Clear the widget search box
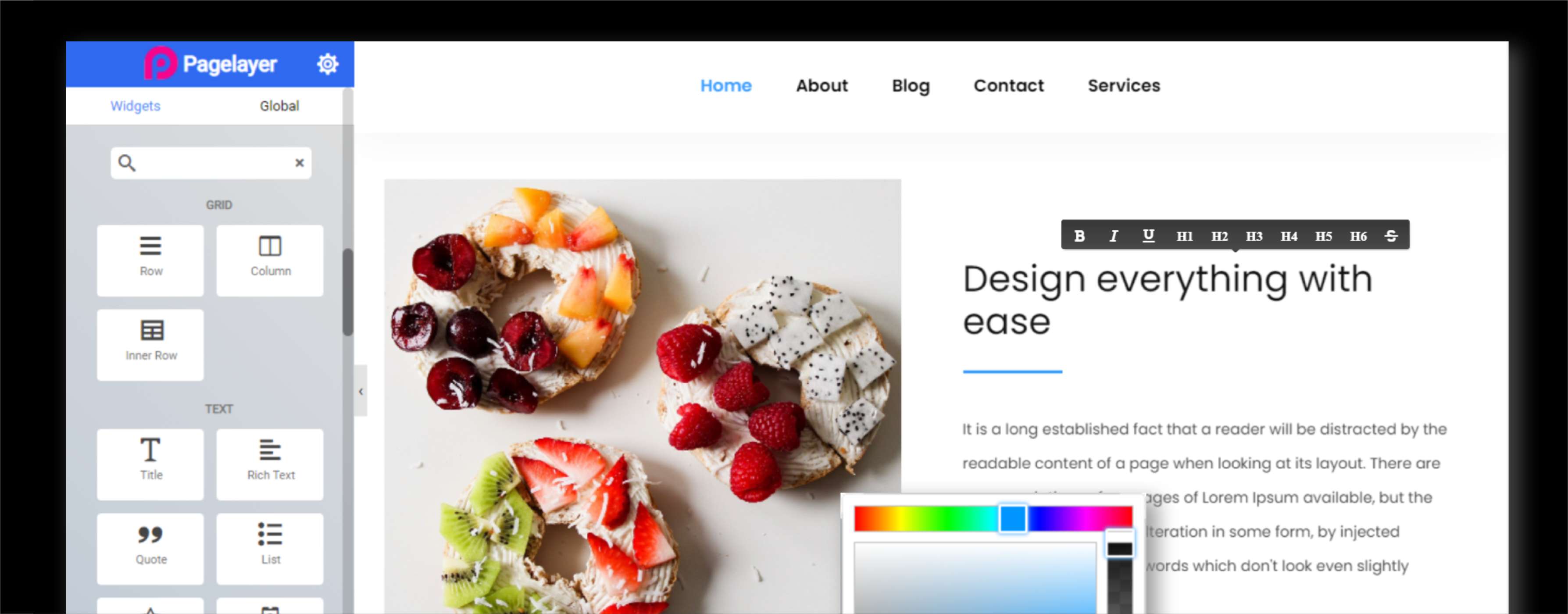Image resolution: width=1568 pixels, height=614 pixels. 300,162
